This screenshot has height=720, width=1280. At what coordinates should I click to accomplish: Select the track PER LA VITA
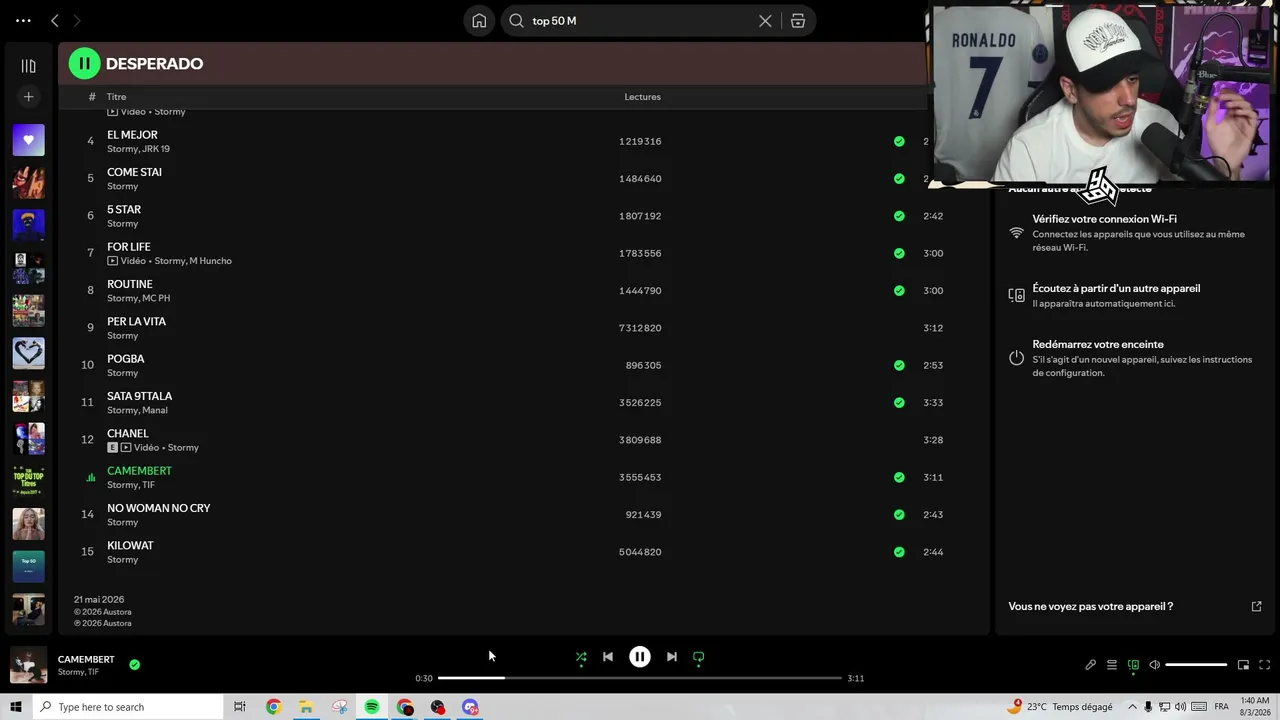coord(136,322)
